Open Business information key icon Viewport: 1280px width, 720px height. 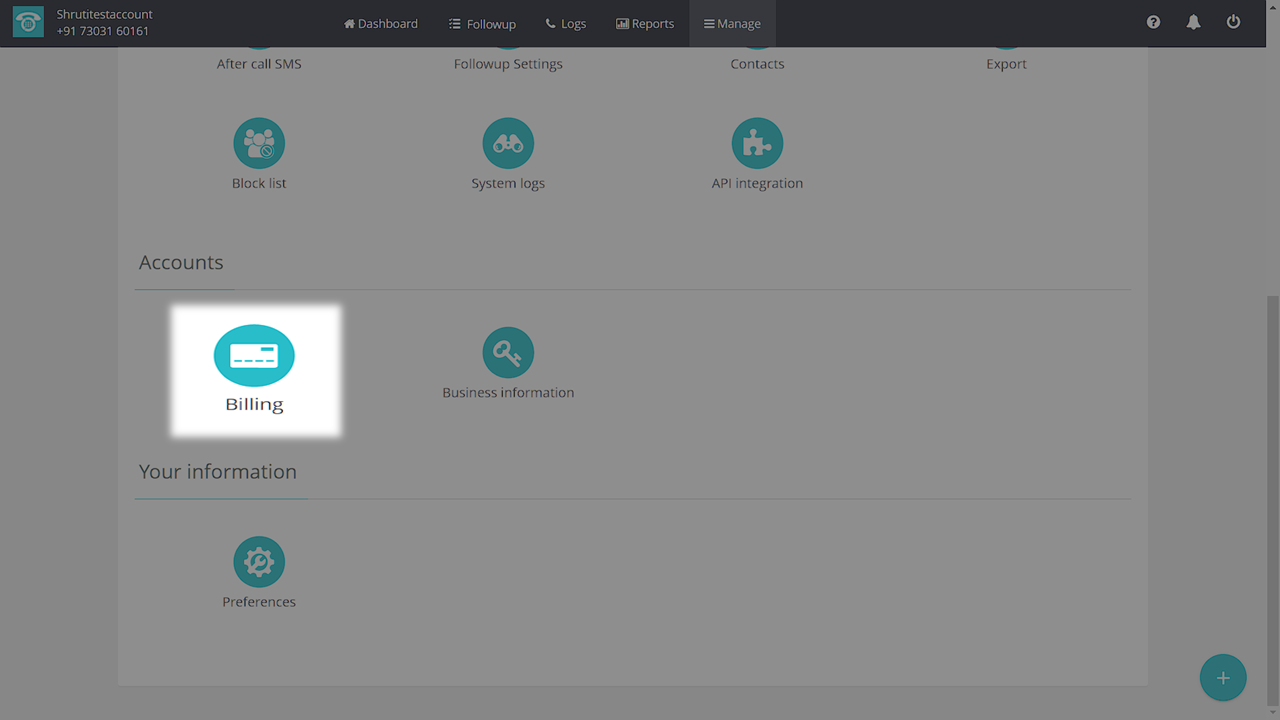click(508, 353)
